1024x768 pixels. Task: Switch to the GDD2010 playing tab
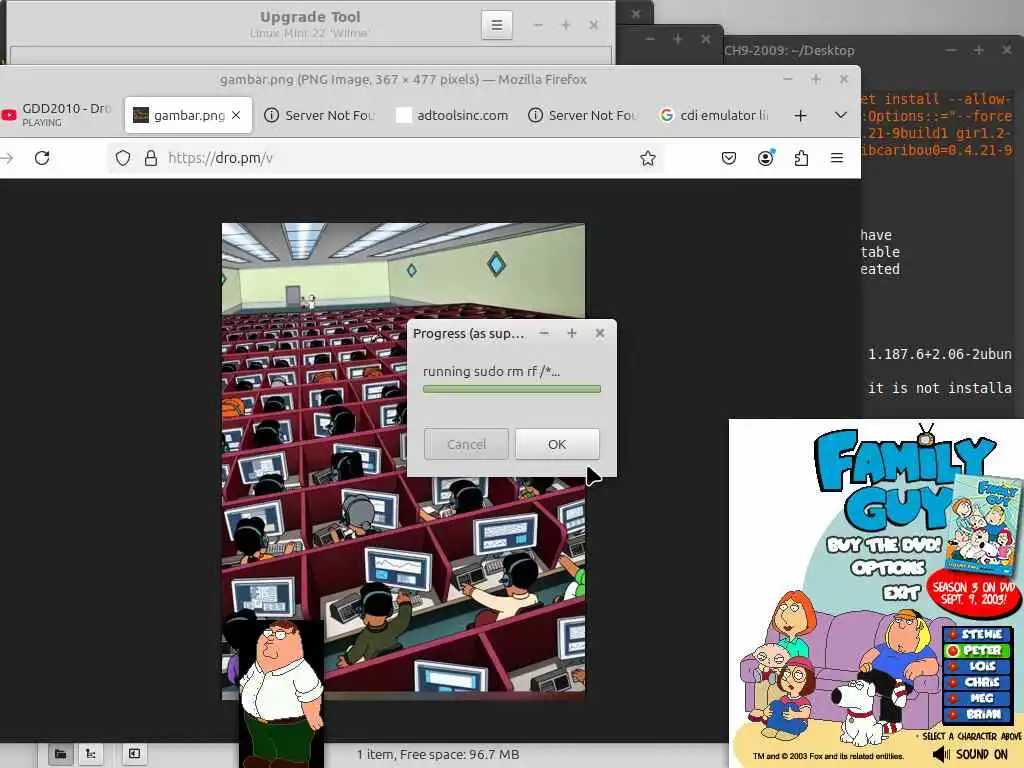(x=57, y=115)
